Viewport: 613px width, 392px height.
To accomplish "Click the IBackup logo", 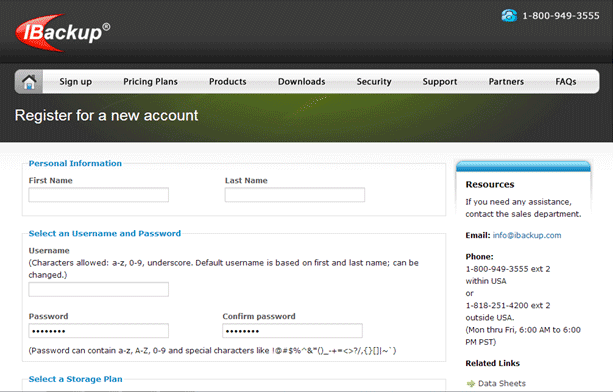I will (63, 32).
